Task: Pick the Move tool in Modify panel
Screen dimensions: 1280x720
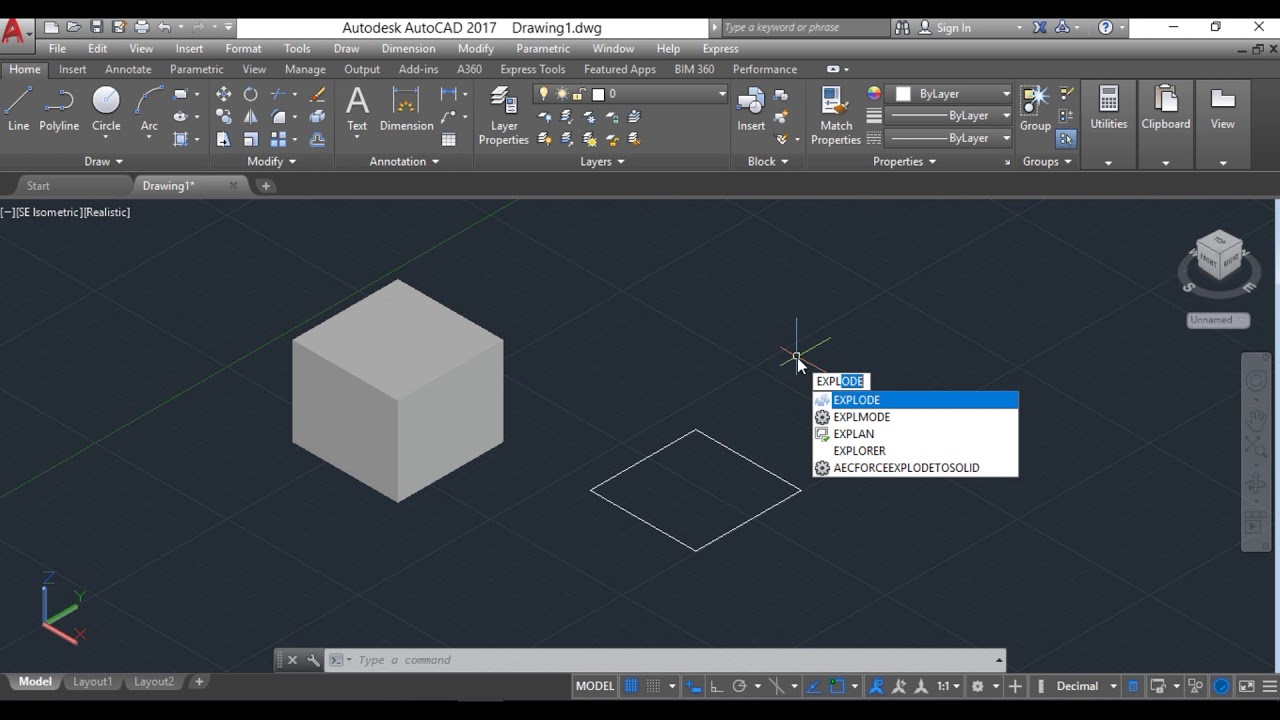Action: (x=223, y=94)
